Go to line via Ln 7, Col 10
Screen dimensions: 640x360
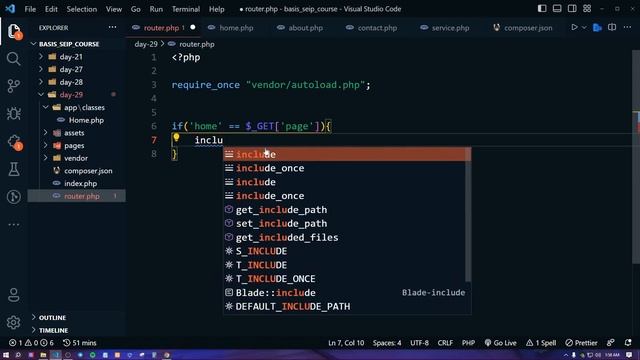346,343
